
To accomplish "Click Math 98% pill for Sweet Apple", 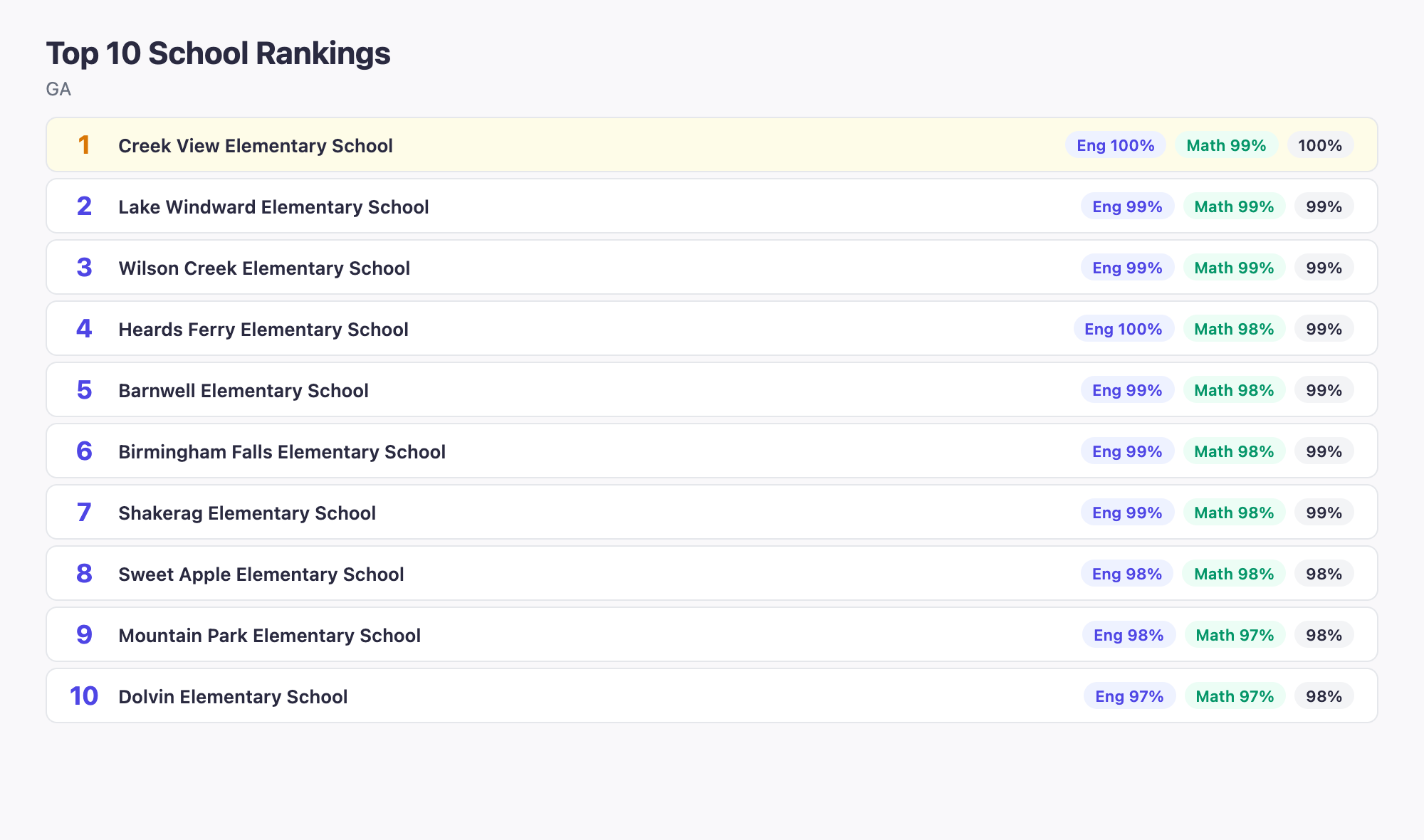I will [x=1234, y=574].
